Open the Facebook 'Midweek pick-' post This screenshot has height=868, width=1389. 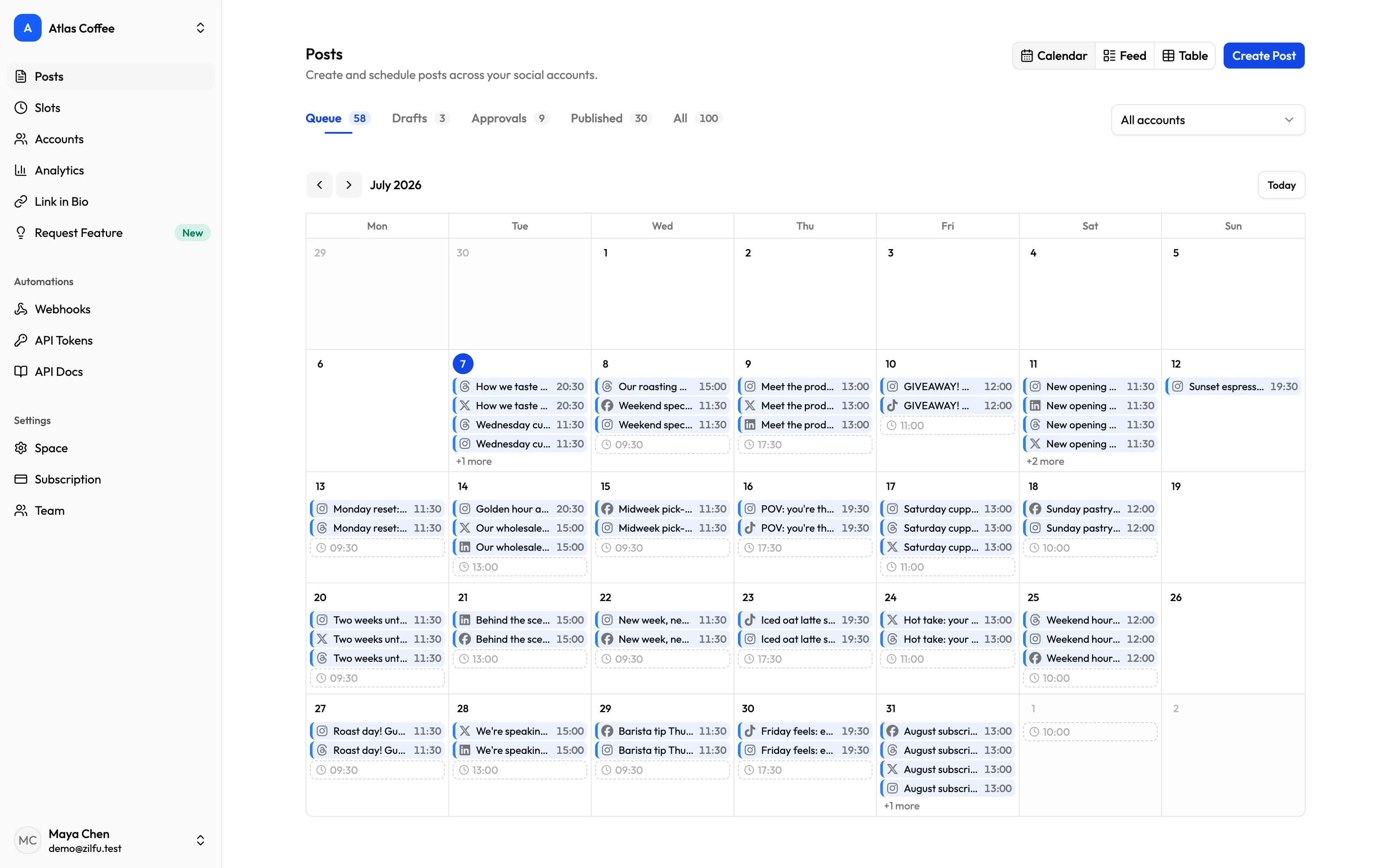click(662, 509)
